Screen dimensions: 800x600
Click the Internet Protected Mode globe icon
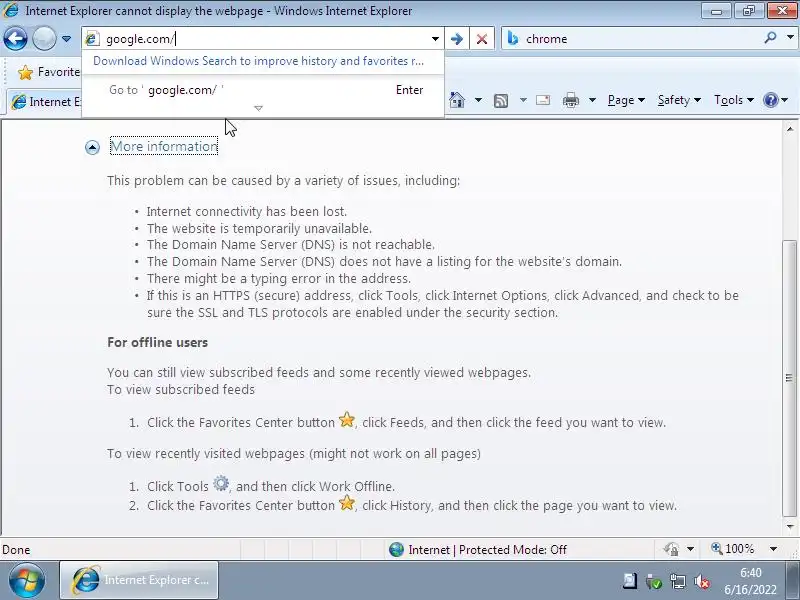point(396,549)
